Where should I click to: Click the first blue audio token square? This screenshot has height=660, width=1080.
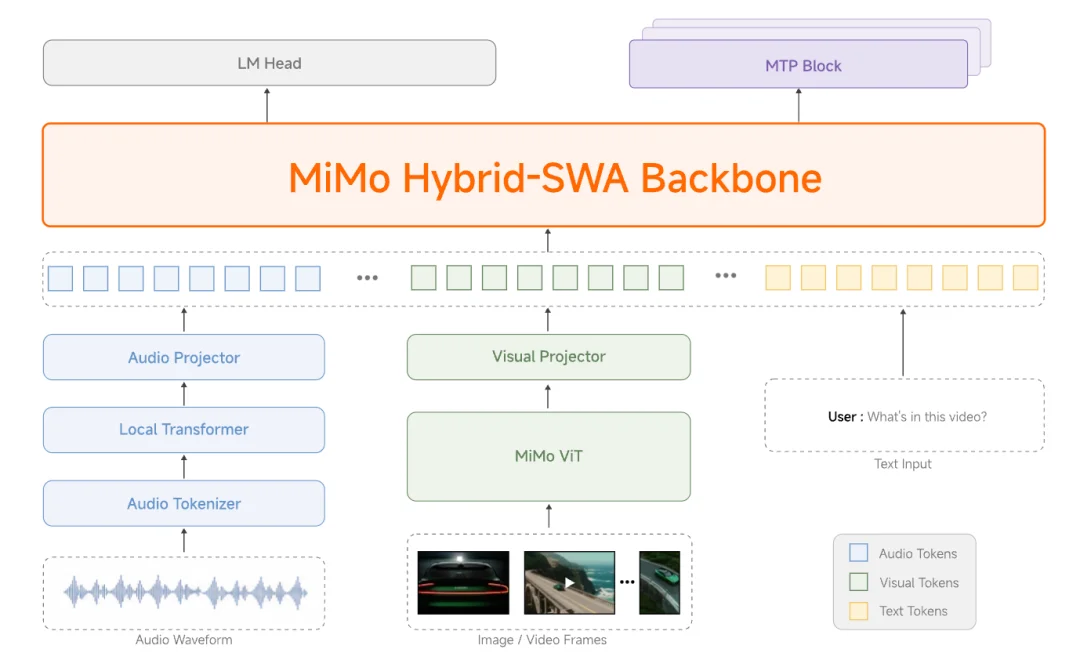point(61,278)
